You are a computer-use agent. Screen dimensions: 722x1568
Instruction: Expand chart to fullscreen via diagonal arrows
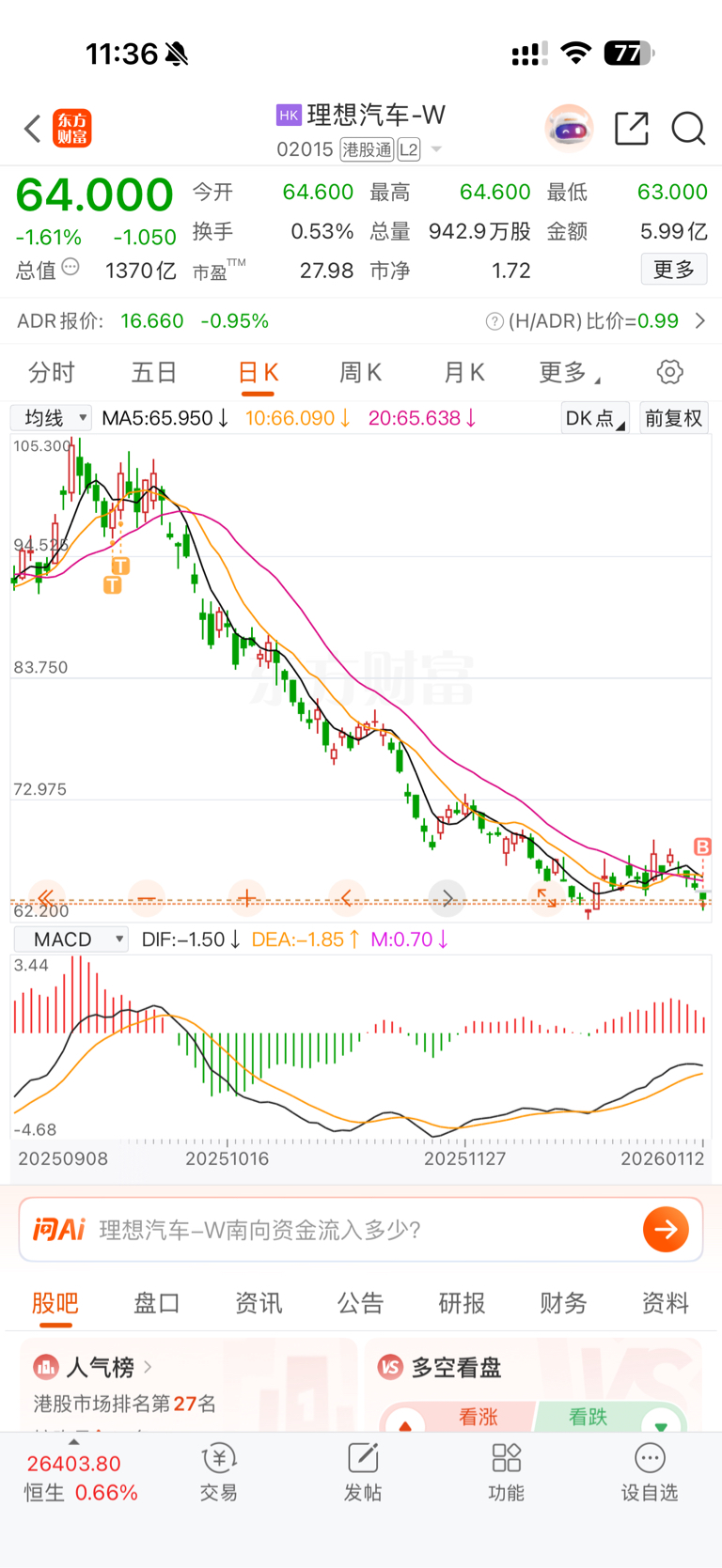[x=547, y=898]
